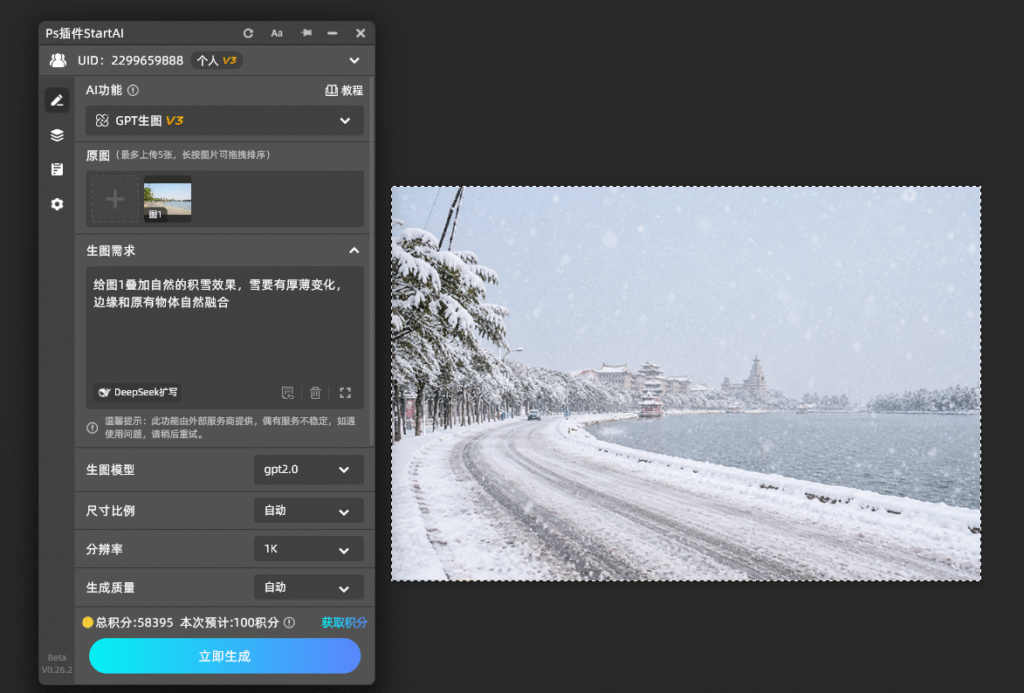Click the warning info icon beside 温馨提示
The width and height of the screenshot is (1024, 693).
tap(93, 428)
